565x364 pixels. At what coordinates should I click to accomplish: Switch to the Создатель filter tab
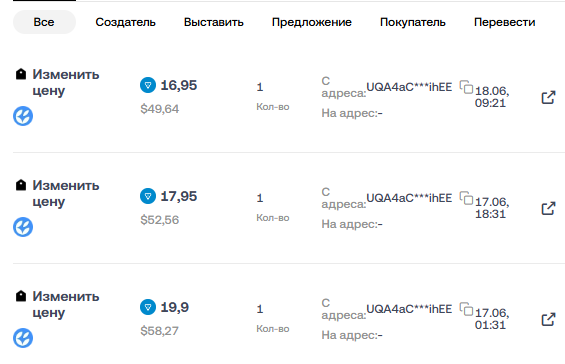pyautogui.click(x=125, y=22)
